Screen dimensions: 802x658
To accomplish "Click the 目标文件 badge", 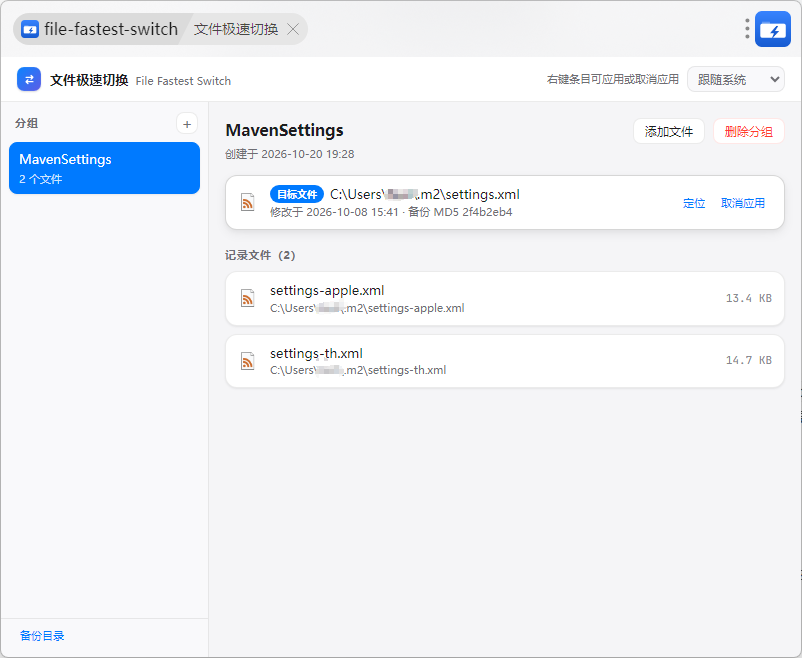I will click(297, 194).
